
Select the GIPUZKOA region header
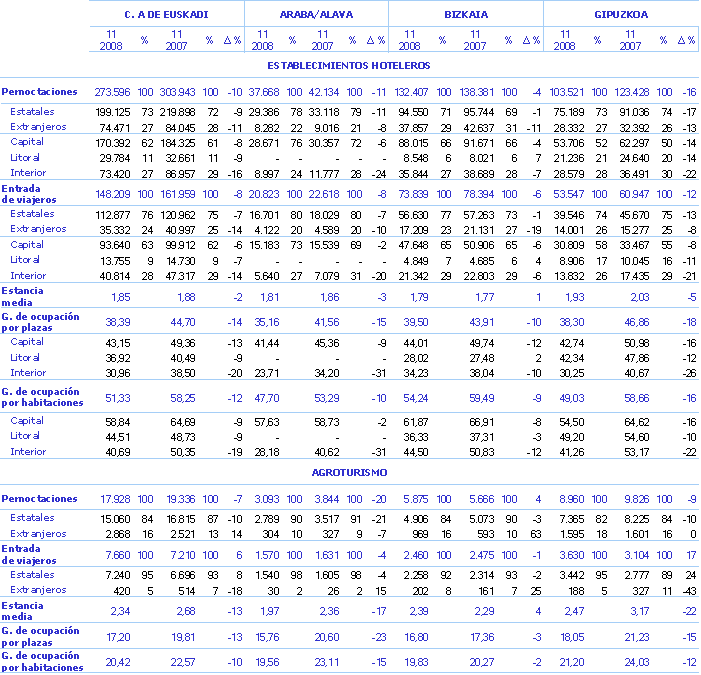[x=620, y=15]
